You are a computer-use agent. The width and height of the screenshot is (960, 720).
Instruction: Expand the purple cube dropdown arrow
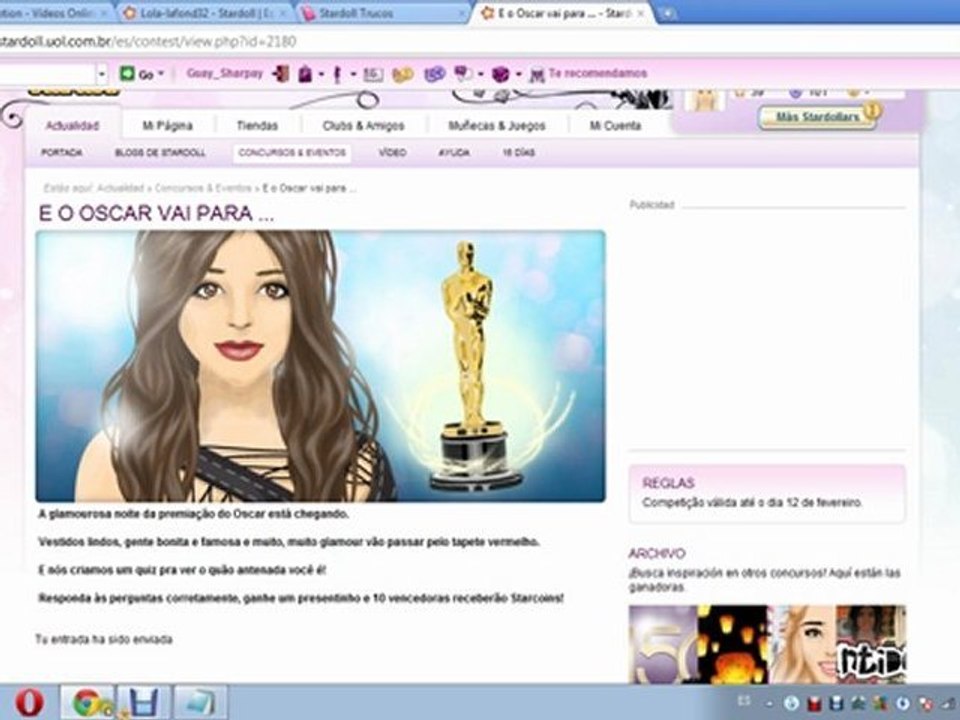(x=518, y=75)
